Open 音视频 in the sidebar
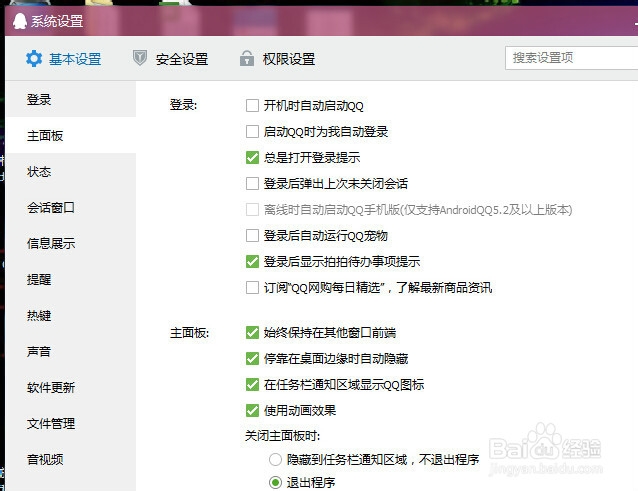 tap(71, 459)
